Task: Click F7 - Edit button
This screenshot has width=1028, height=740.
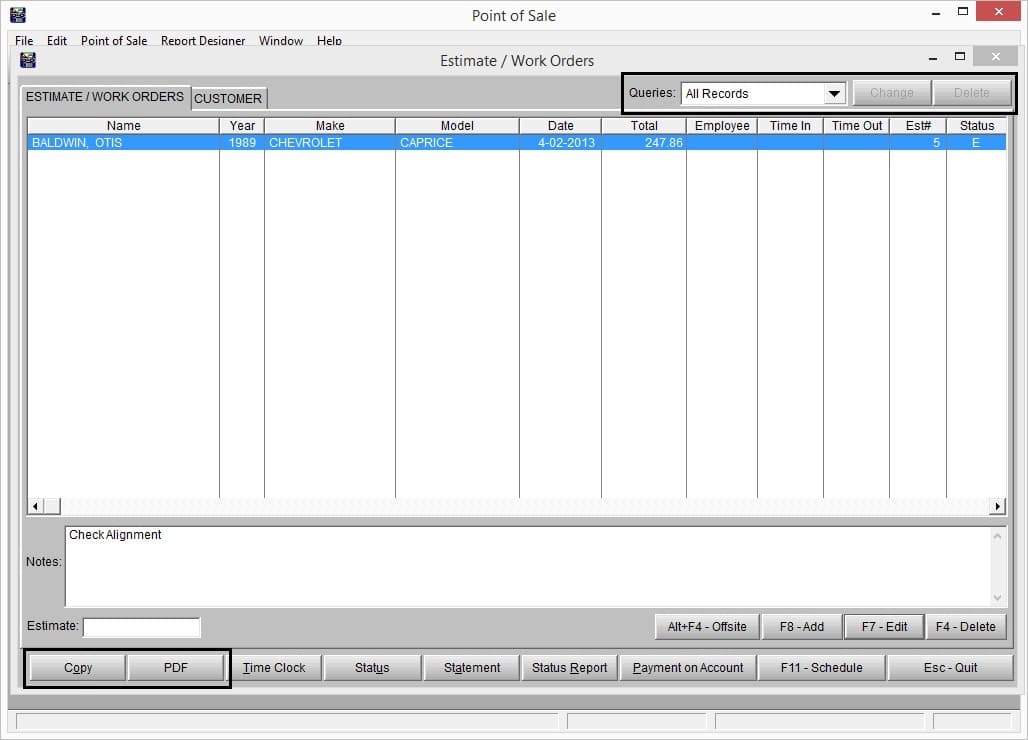Action: click(x=884, y=627)
